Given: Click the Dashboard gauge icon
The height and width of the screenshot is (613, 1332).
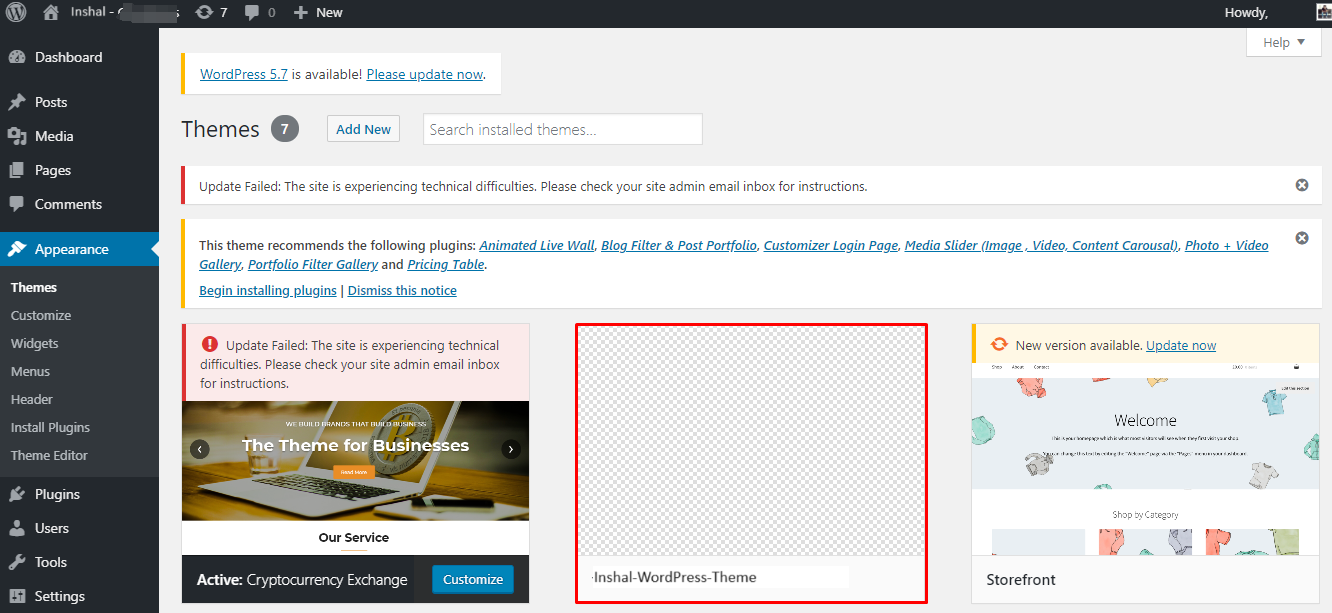Looking at the screenshot, I should [x=17, y=57].
